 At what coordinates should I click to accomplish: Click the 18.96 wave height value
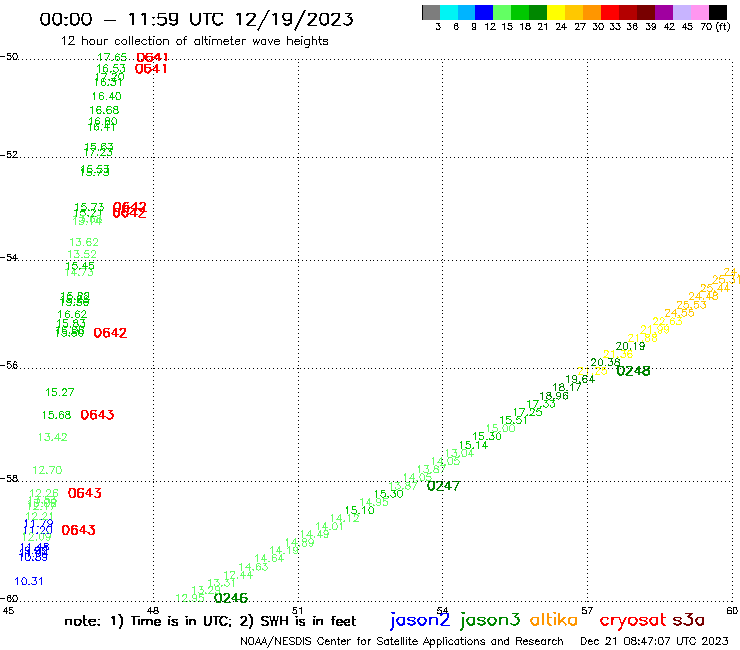coord(554,396)
